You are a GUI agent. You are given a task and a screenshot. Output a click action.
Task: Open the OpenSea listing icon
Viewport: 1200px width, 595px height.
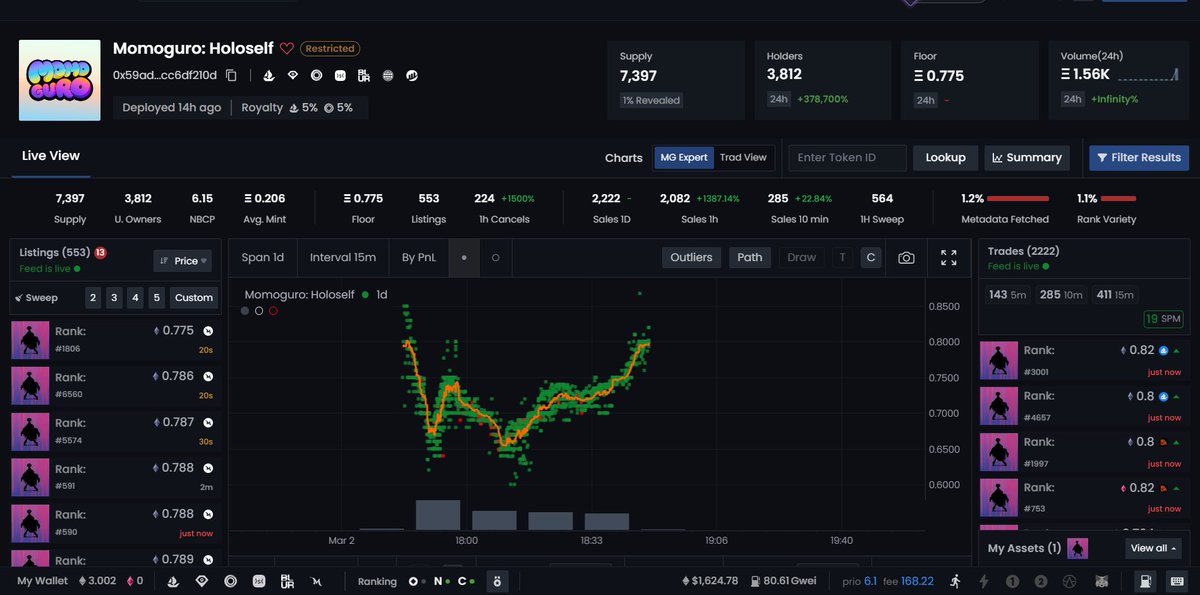[268, 75]
